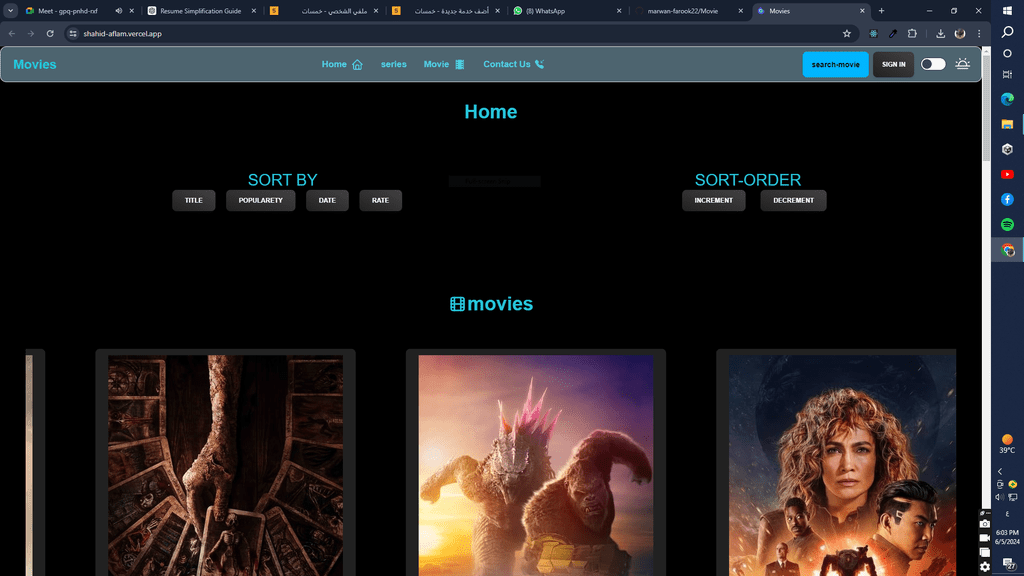Bookmark this page with the star icon

(x=847, y=33)
